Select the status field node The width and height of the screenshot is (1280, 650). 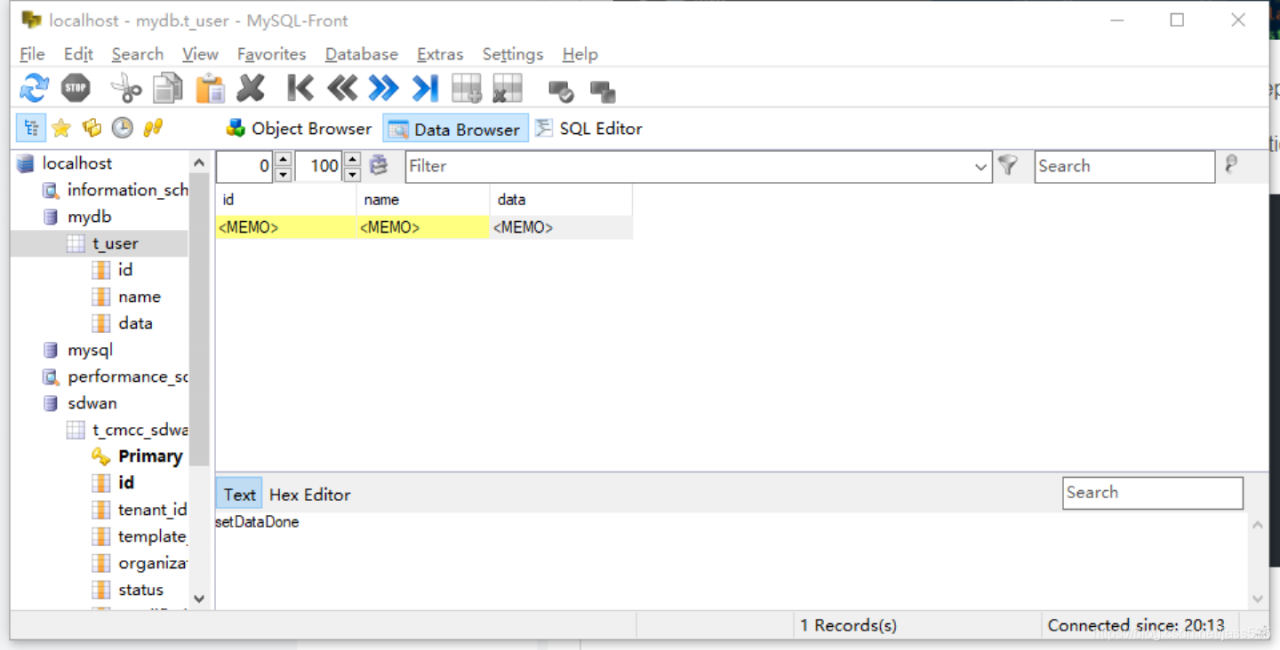(x=140, y=590)
